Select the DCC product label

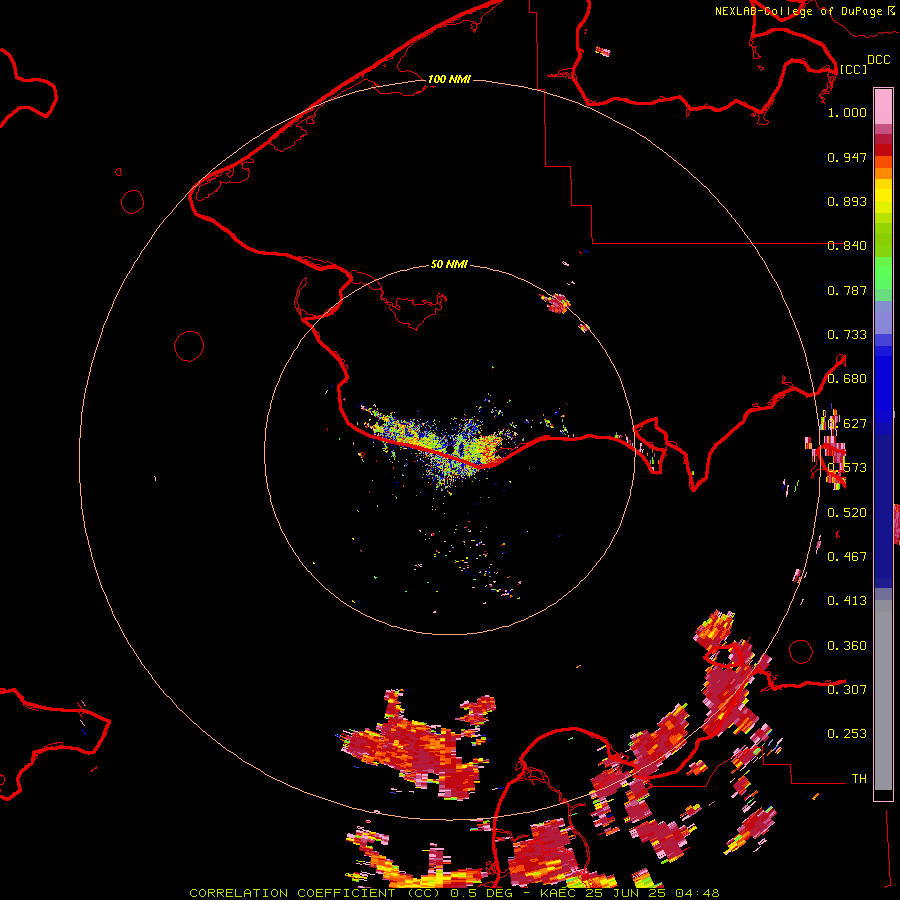(879, 60)
